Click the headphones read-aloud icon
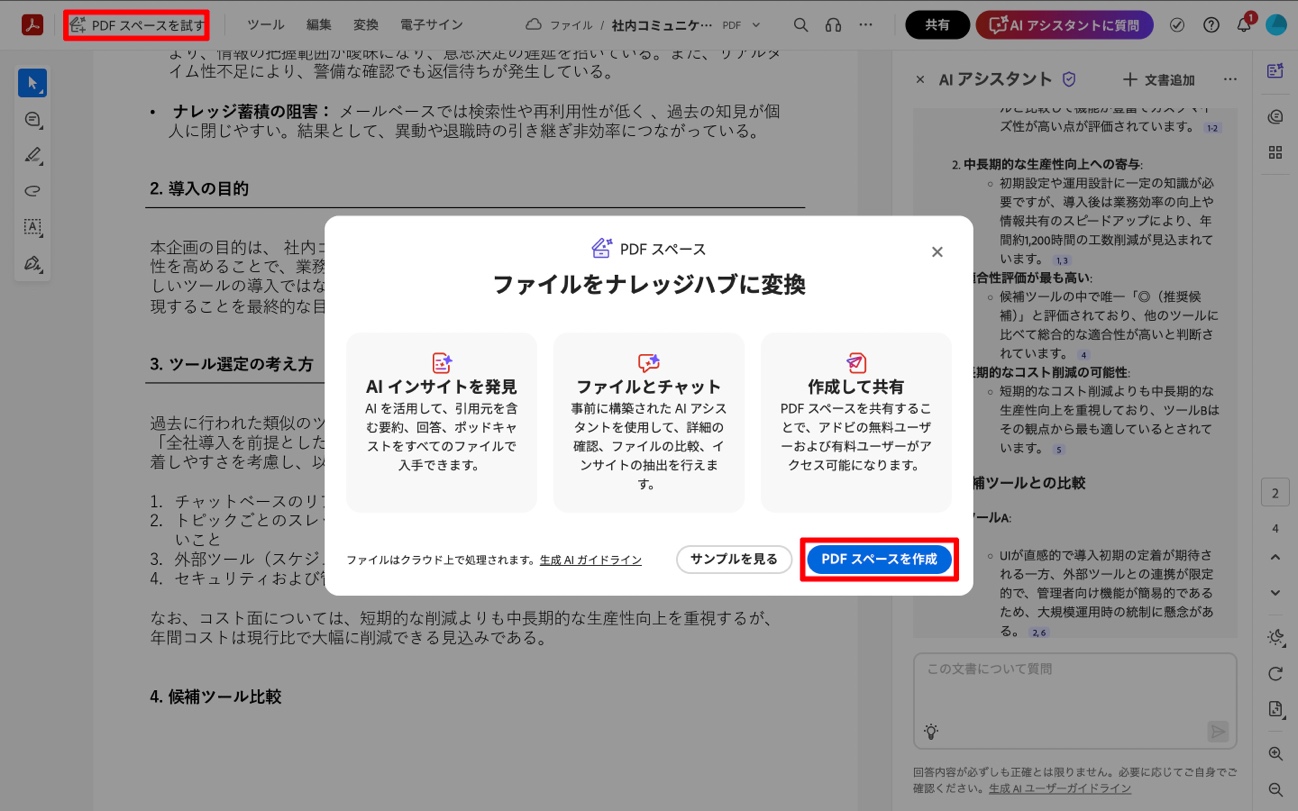 pos(833,25)
